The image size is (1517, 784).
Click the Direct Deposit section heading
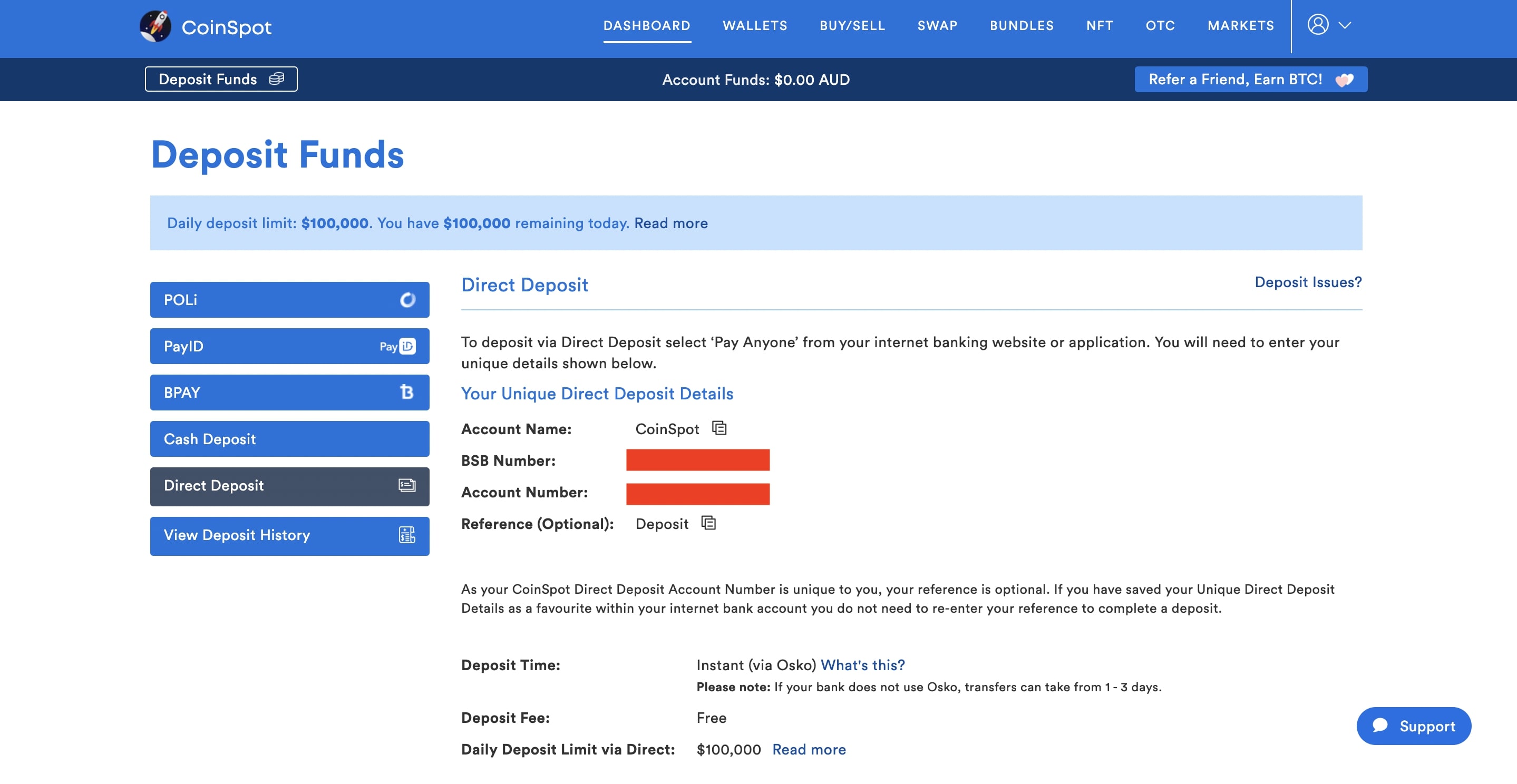(x=524, y=285)
